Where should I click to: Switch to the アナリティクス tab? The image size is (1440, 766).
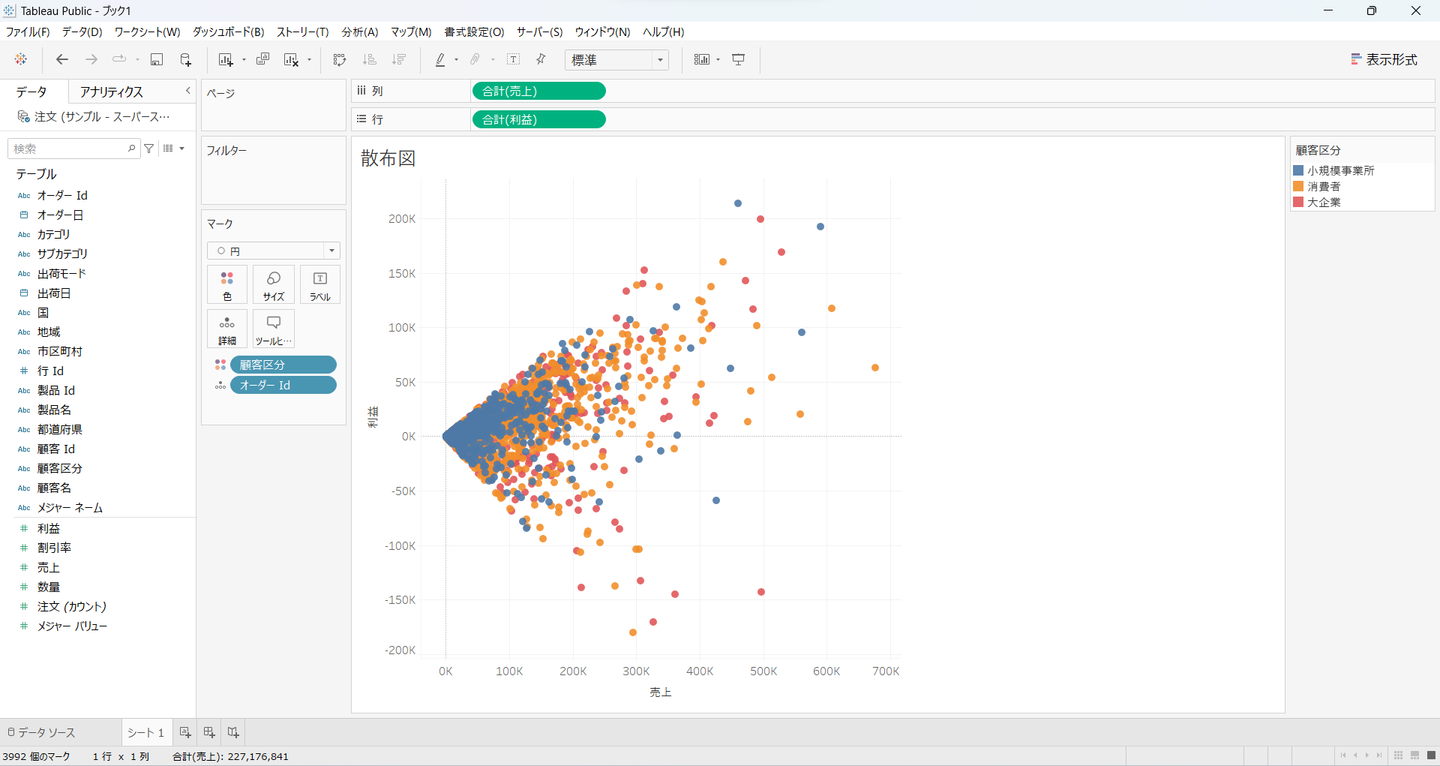click(x=111, y=92)
